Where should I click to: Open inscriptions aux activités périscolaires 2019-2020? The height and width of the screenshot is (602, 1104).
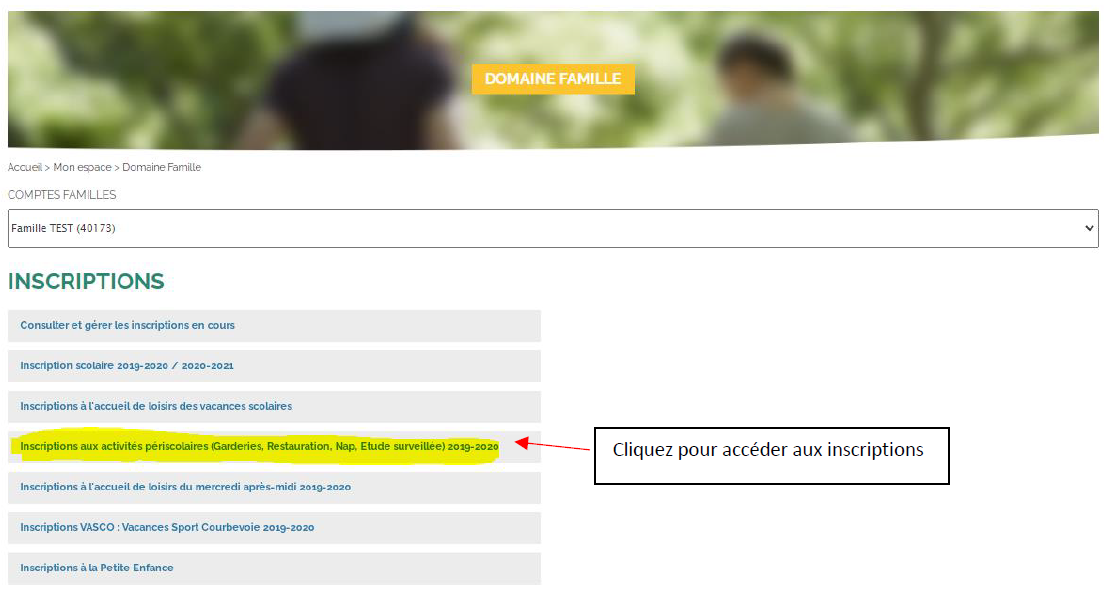click(x=274, y=447)
